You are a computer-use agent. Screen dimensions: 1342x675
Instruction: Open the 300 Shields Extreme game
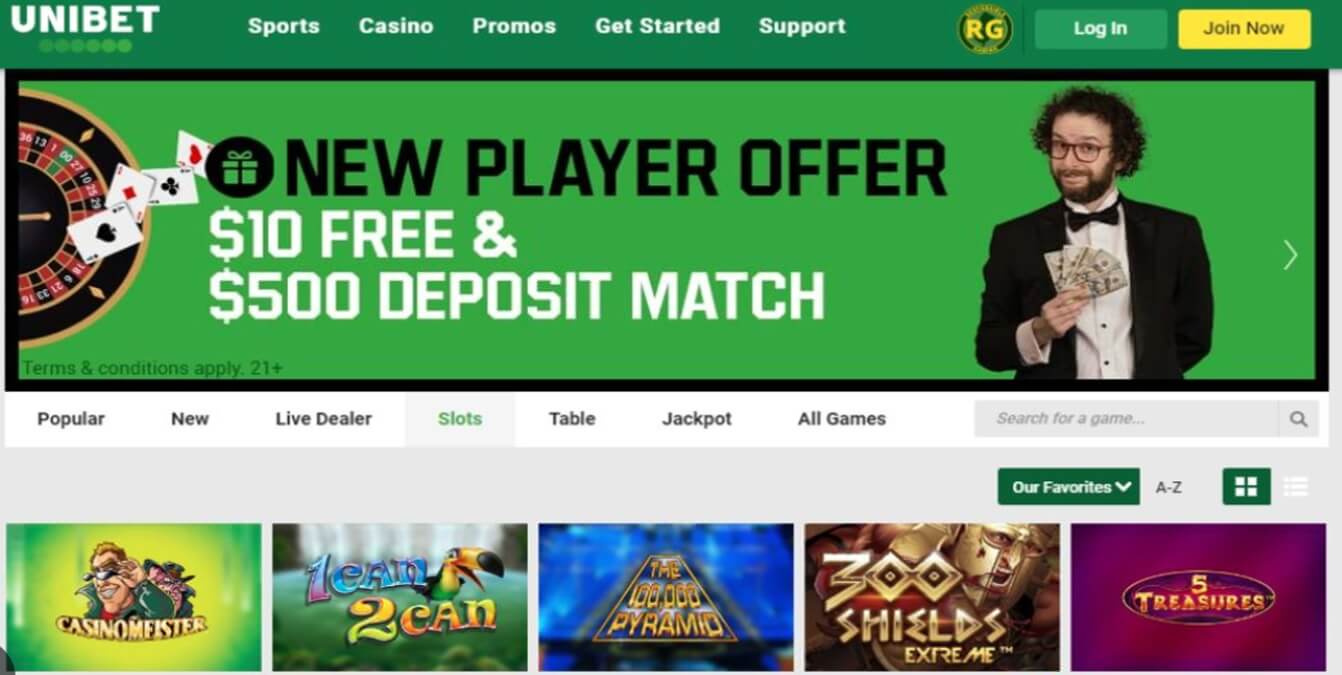click(932, 597)
